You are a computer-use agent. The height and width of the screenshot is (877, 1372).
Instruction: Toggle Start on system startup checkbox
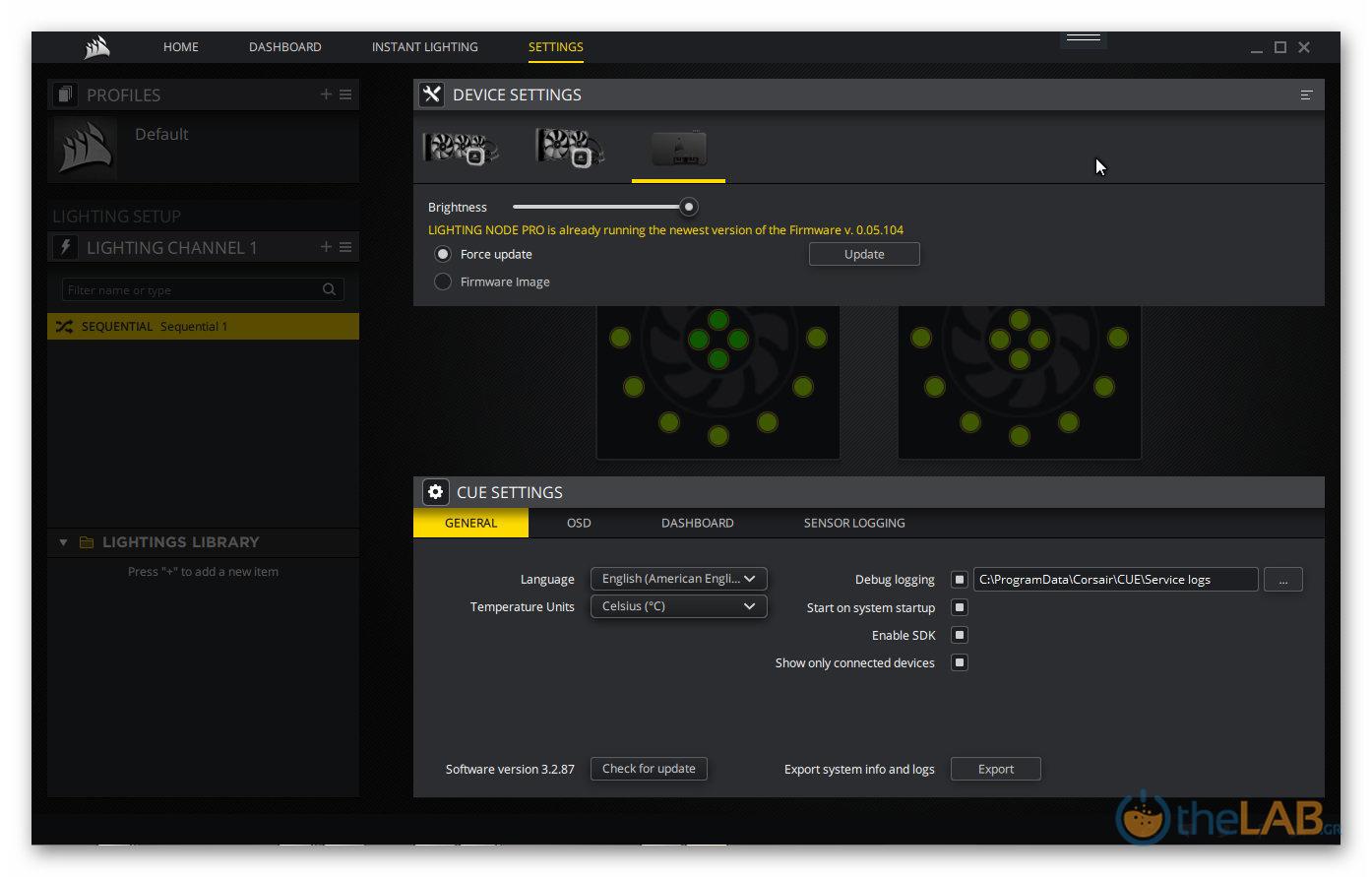coord(960,607)
